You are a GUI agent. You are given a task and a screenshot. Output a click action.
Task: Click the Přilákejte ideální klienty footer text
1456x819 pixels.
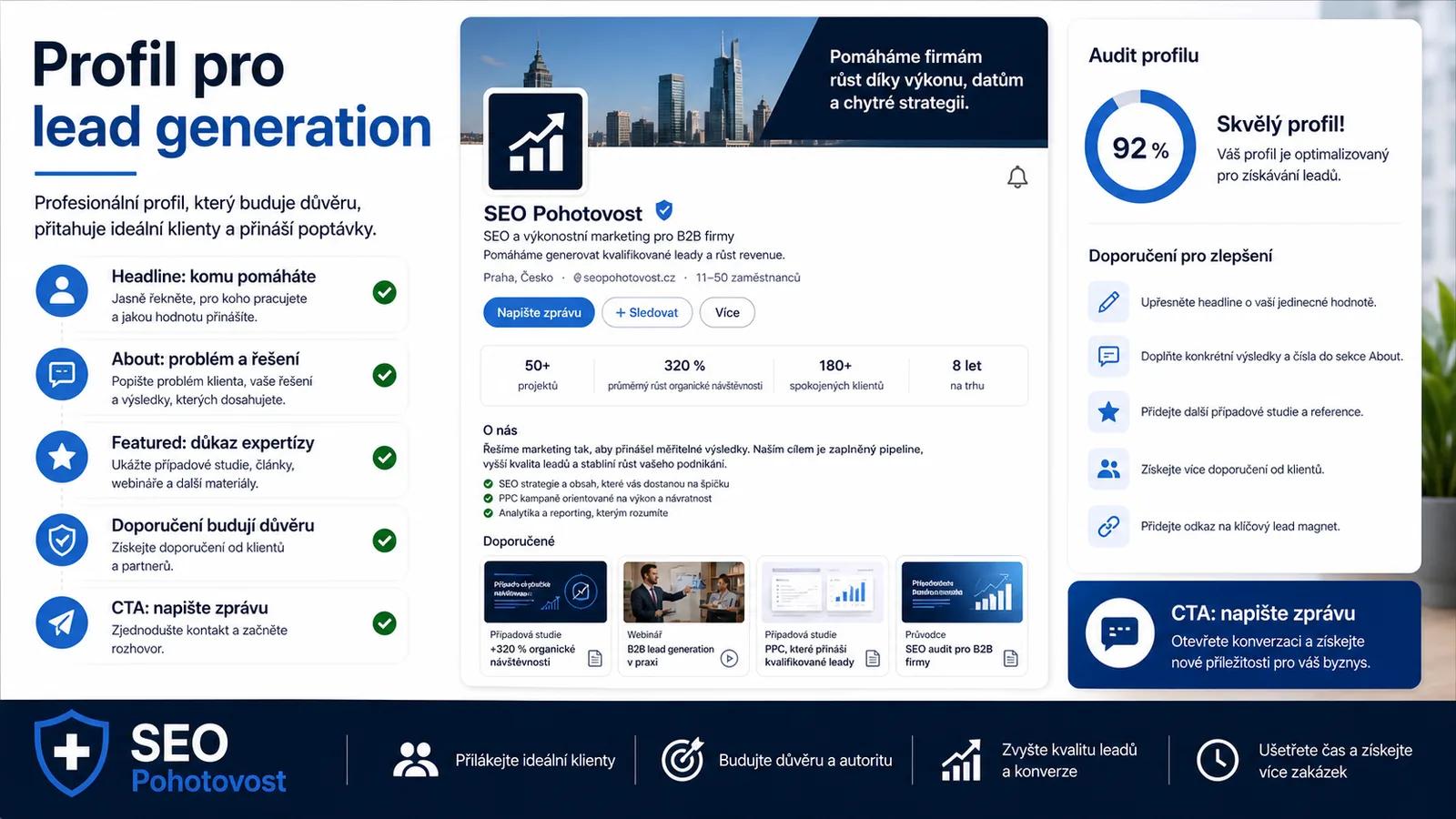(x=535, y=760)
